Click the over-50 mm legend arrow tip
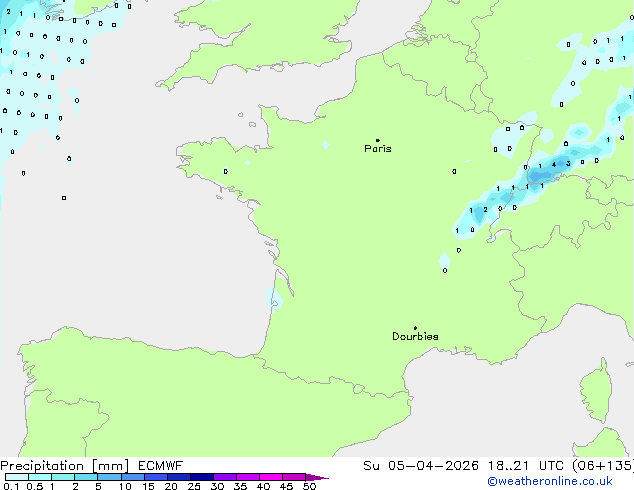This screenshot has height=490, width=634. [x=317, y=477]
